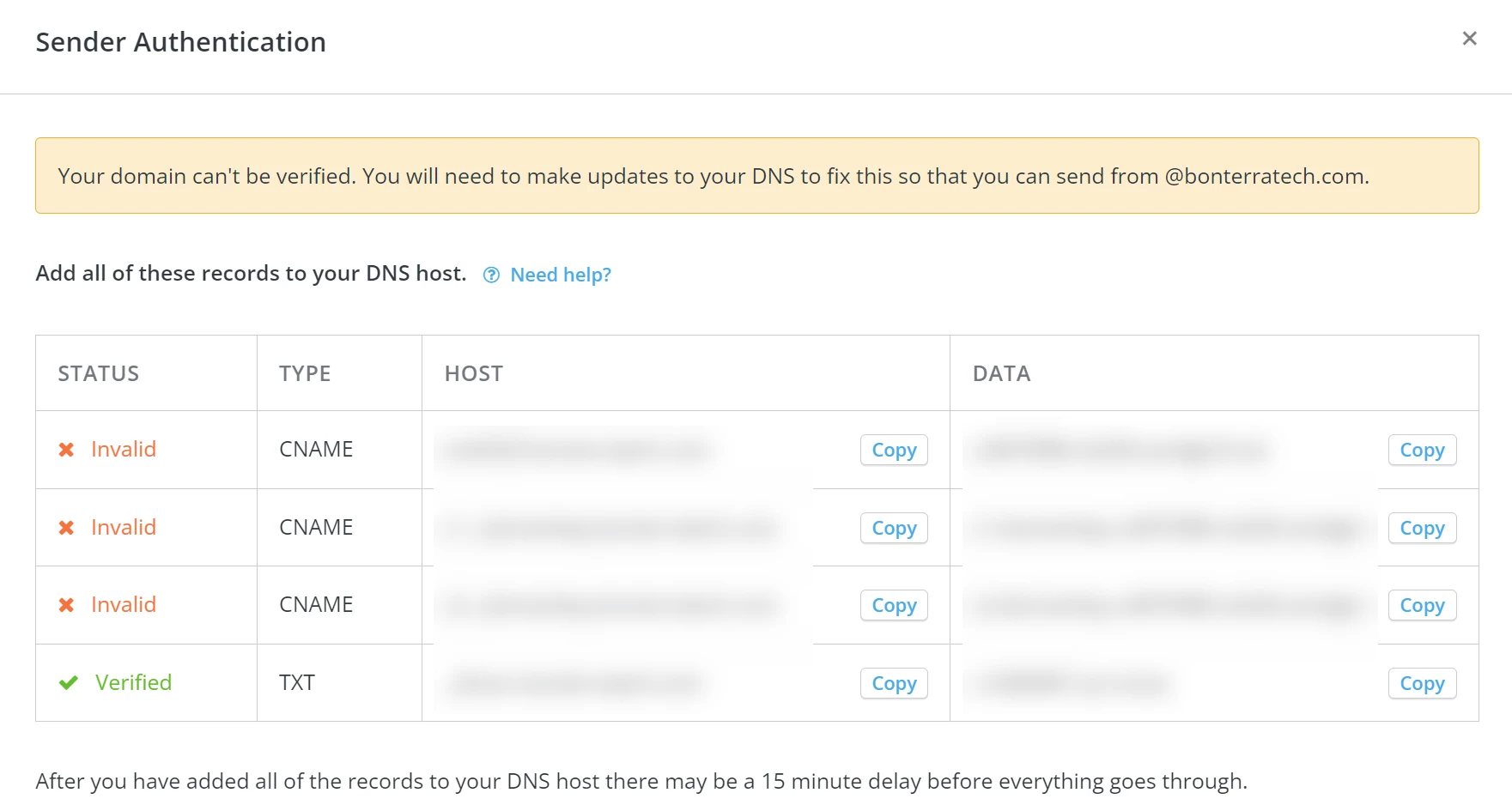Click the DATA column header

1001,373
